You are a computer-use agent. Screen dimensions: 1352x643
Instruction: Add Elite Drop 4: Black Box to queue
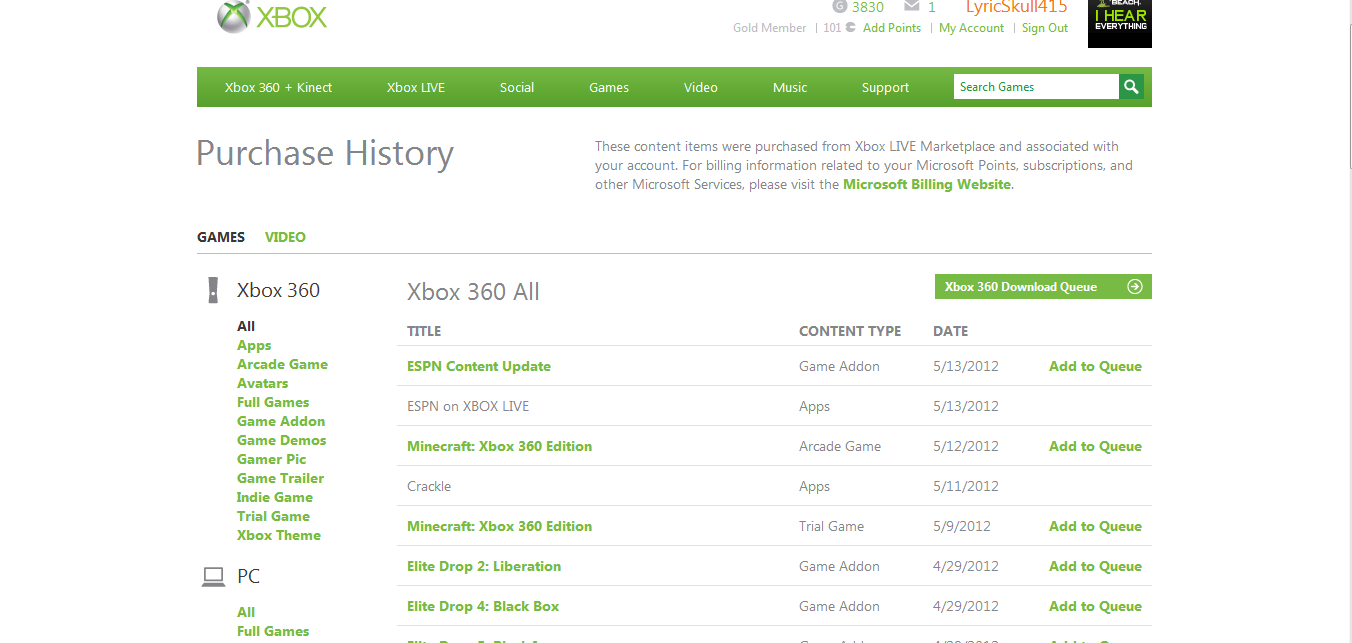click(x=1095, y=606)
